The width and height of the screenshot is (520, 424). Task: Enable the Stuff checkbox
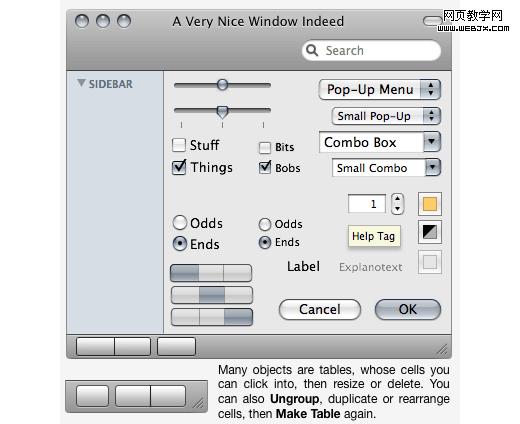(179, 145)
